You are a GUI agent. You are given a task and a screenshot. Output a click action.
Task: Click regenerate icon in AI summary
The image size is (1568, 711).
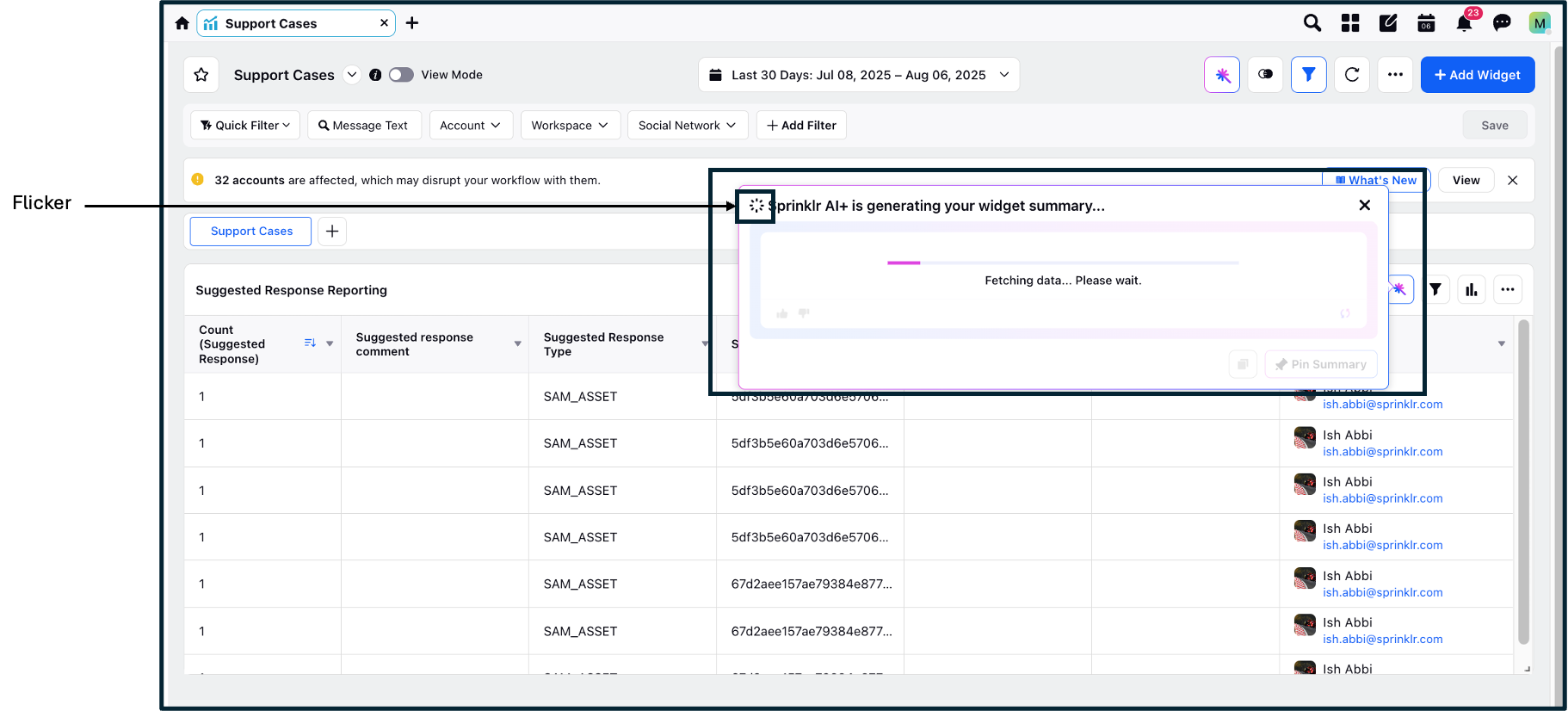(1345, 313)
